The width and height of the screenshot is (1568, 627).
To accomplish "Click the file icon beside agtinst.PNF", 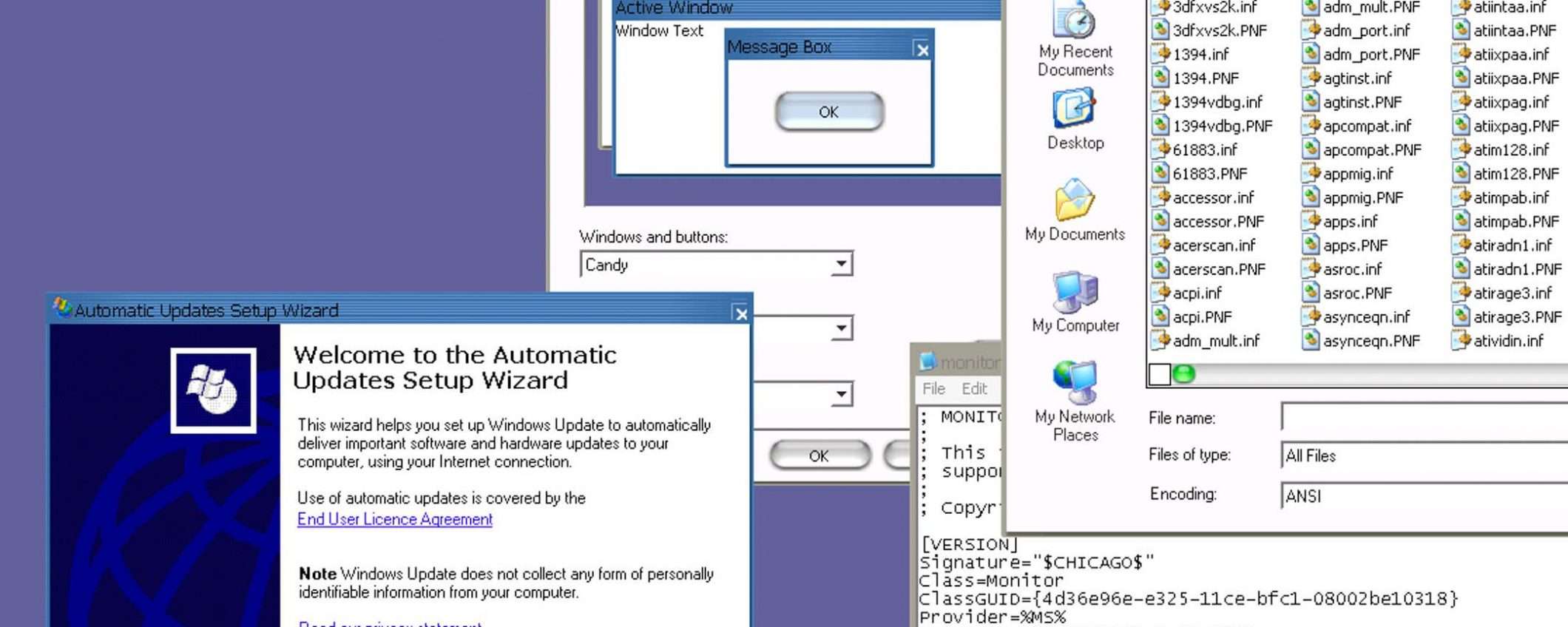I will tap(1311, 102).
